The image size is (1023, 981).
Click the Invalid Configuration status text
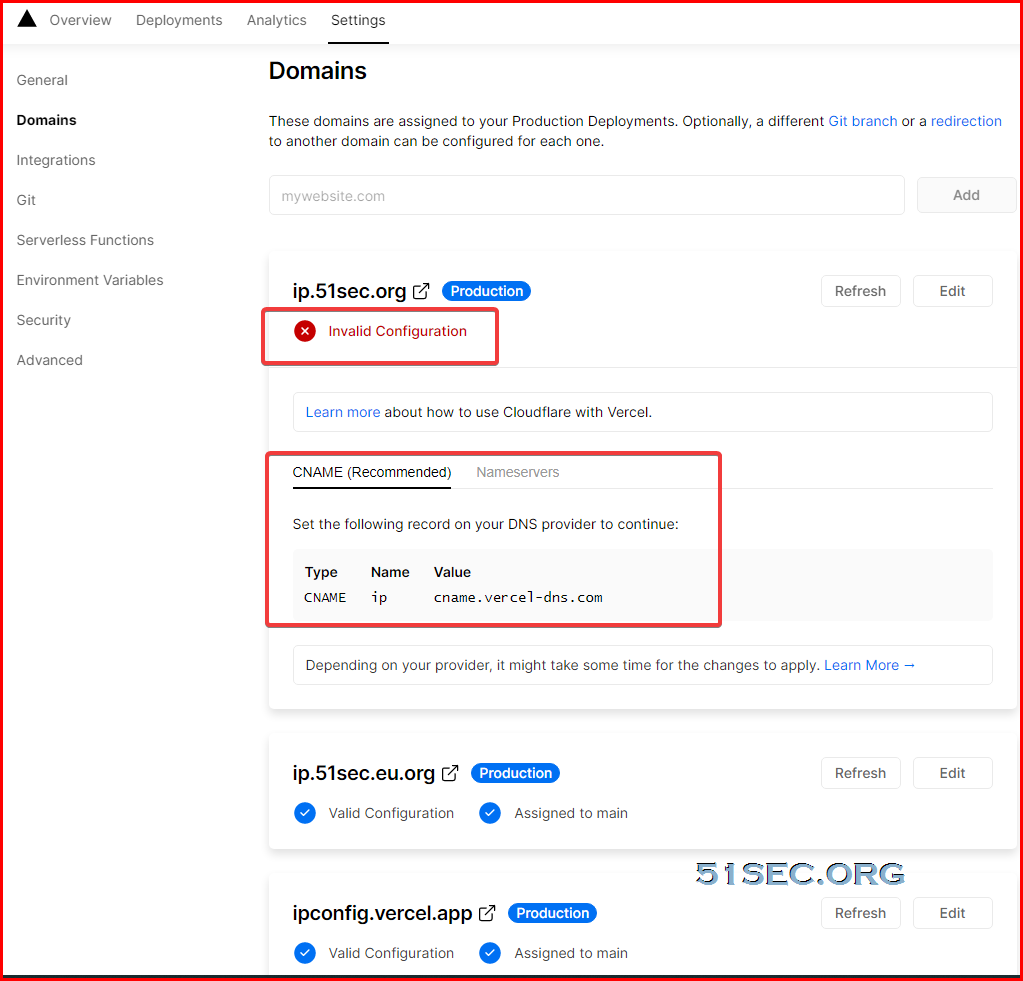[397, 331]
